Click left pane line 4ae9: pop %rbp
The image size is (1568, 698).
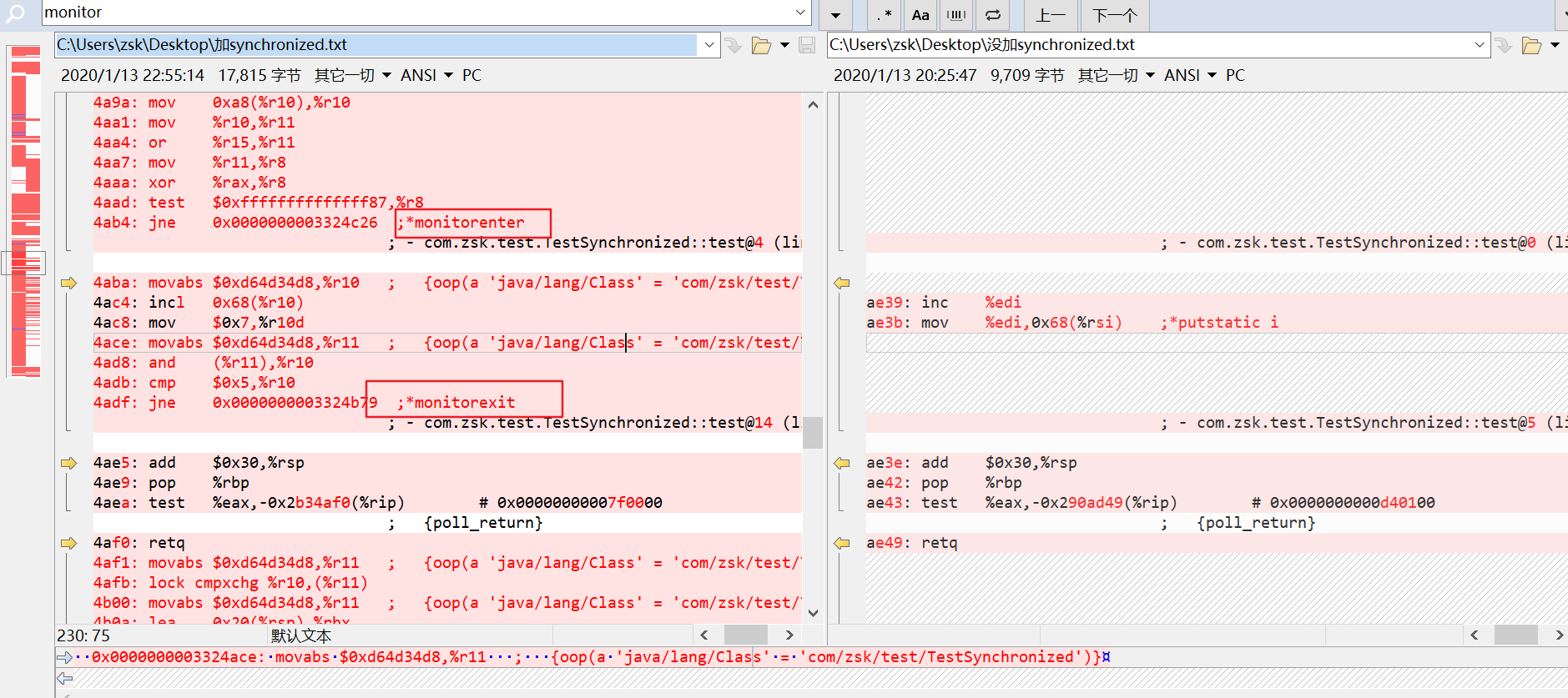click(x=171, y=483)
